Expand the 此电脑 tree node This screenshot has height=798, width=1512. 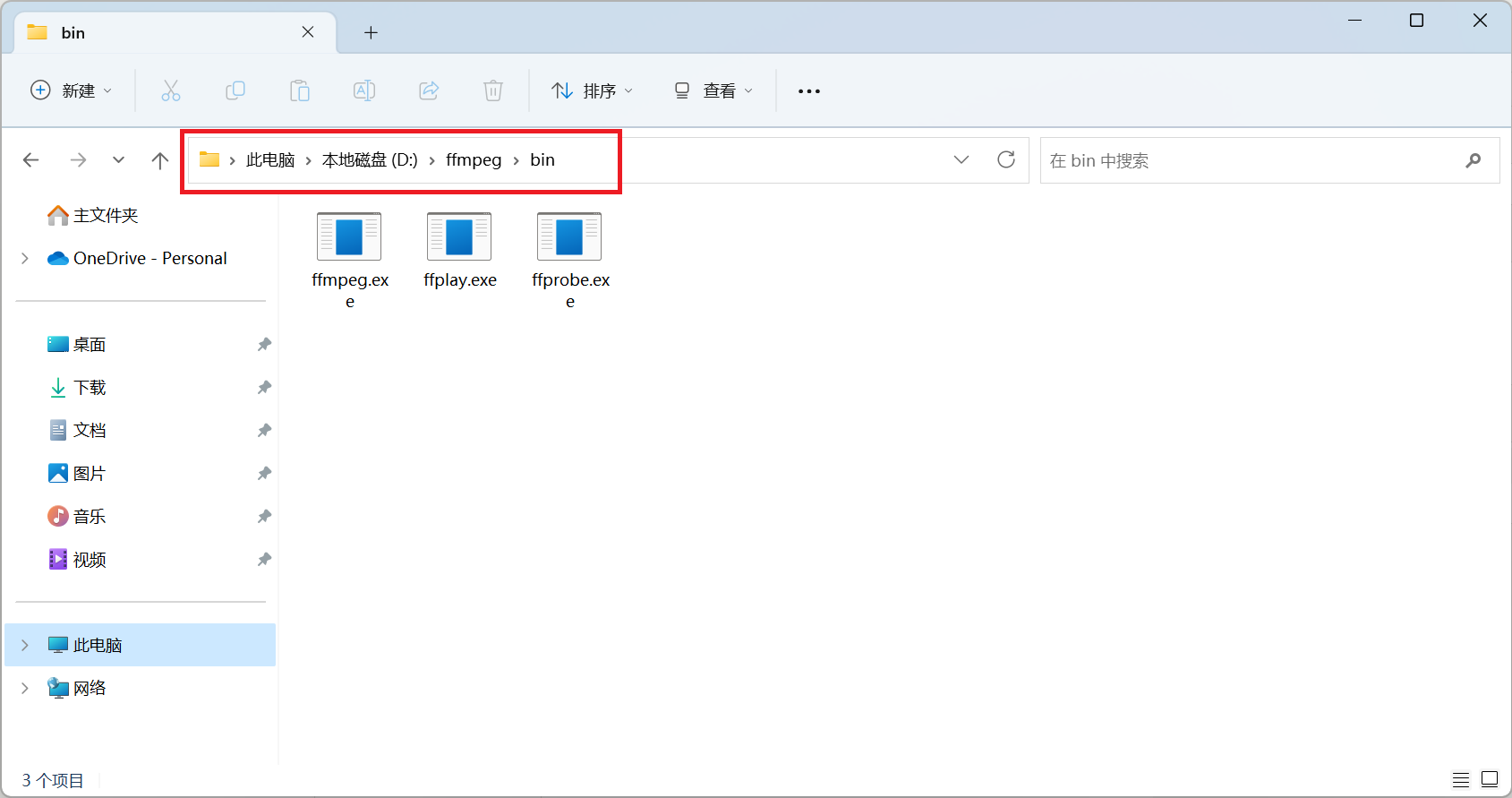(x=25, y=645)
